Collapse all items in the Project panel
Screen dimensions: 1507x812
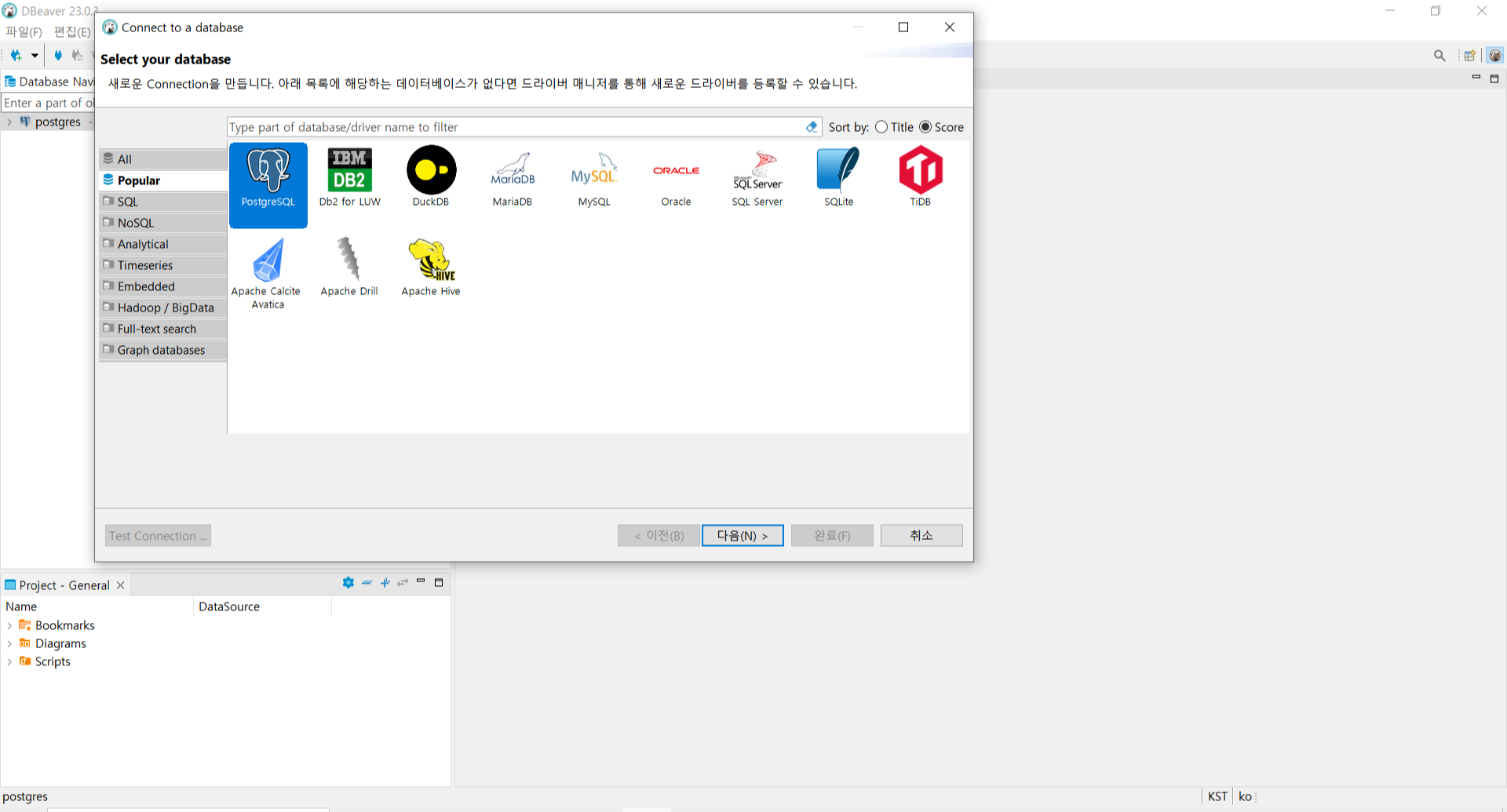coord(367,582)
